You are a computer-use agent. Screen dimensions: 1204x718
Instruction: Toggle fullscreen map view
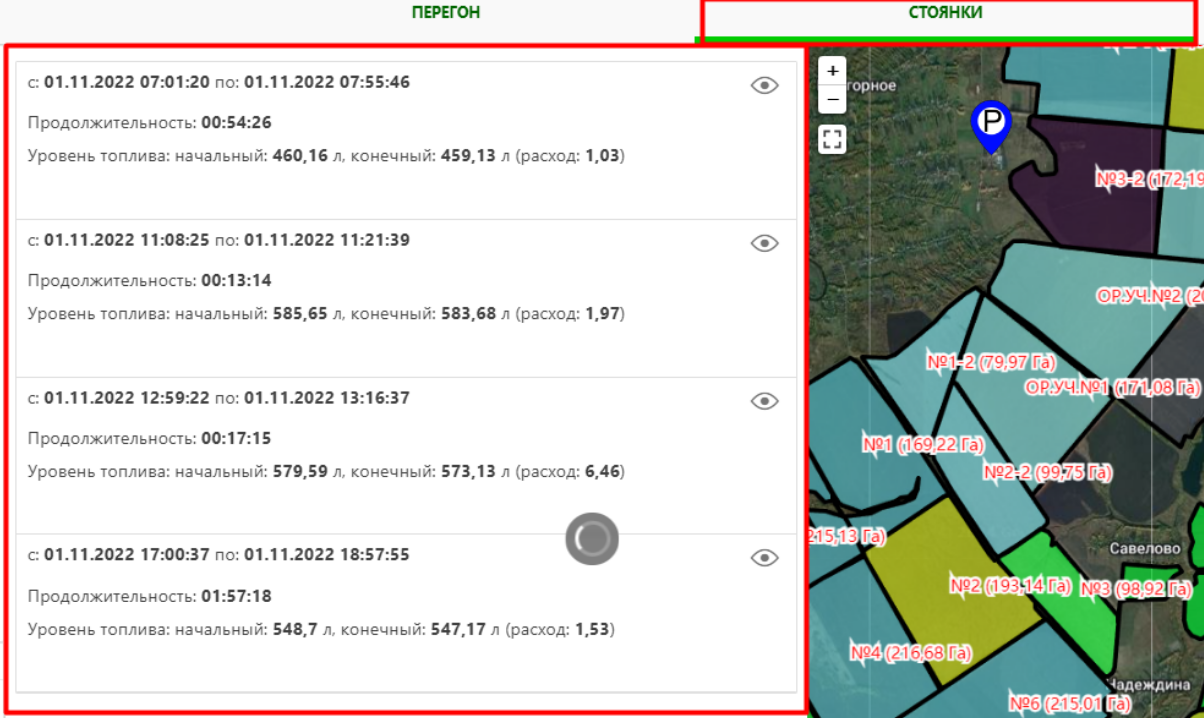[x=832, y=139]
